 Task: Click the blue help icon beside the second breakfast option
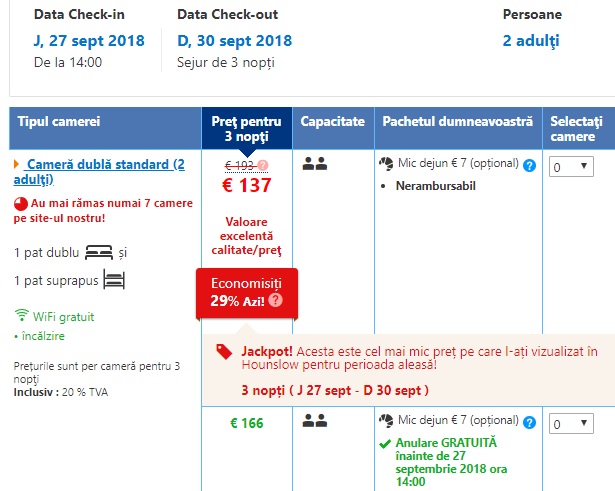pos(529,423)
